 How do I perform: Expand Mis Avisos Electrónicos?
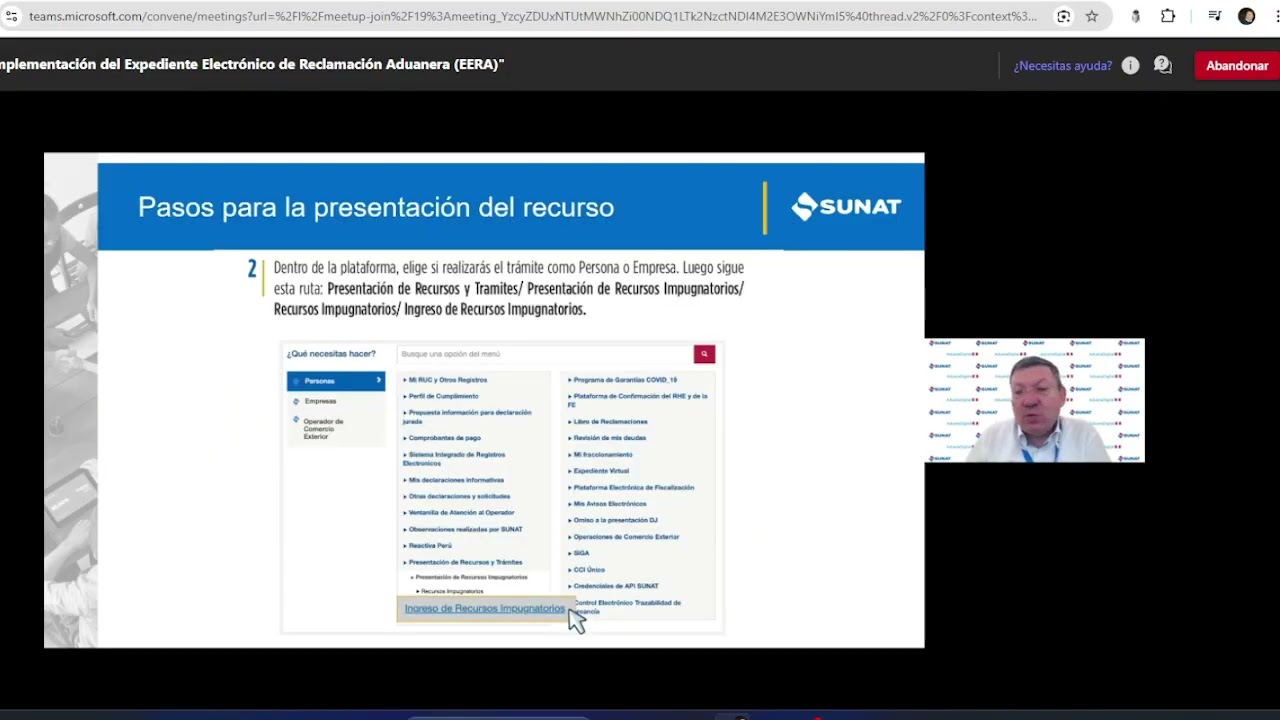(609, 504)
